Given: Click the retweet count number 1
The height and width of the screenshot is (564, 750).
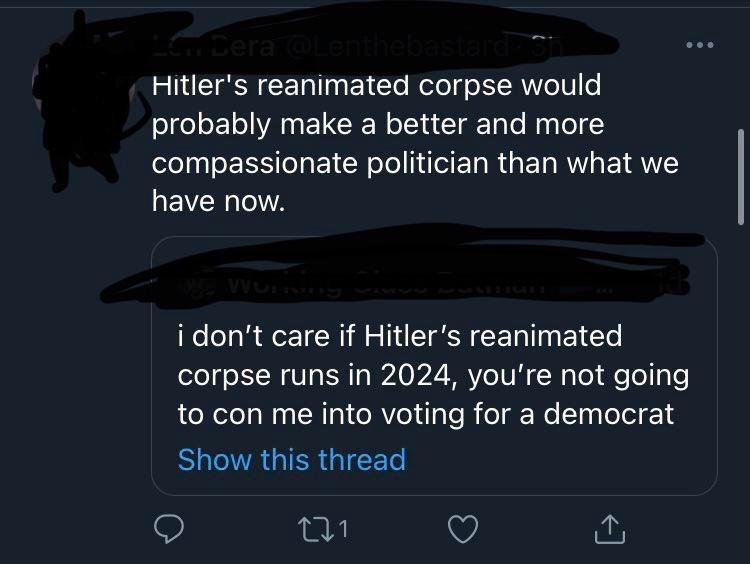Looking at the screenshot, I should (x=343, y=529).
